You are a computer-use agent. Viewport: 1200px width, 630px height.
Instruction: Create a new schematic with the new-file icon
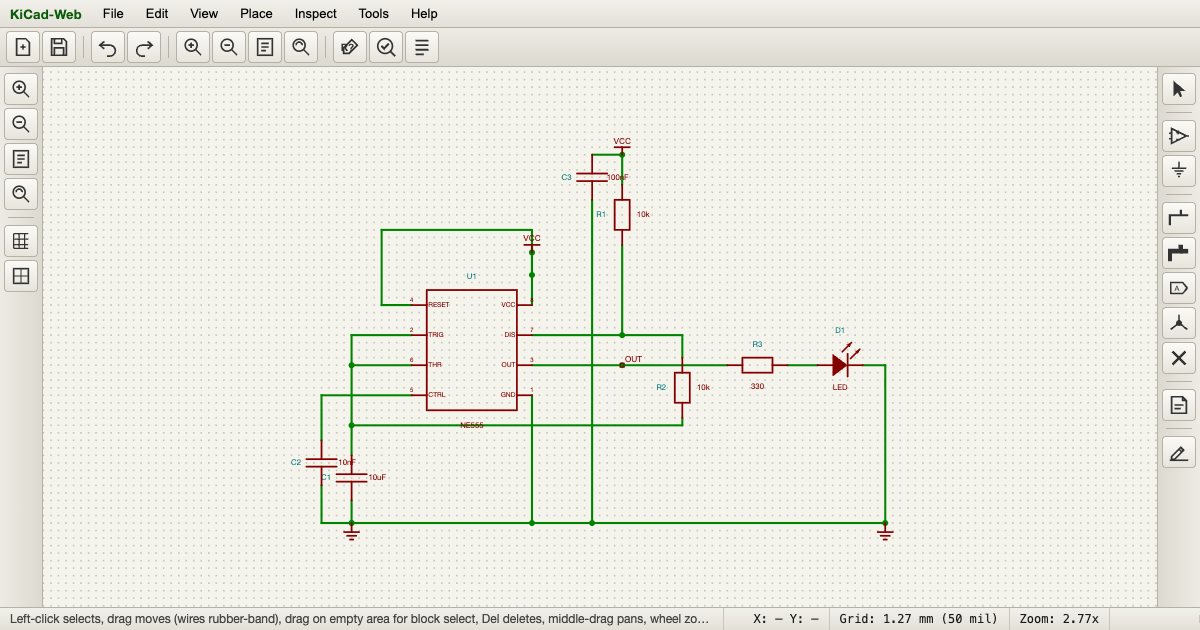tap(23, 47)
